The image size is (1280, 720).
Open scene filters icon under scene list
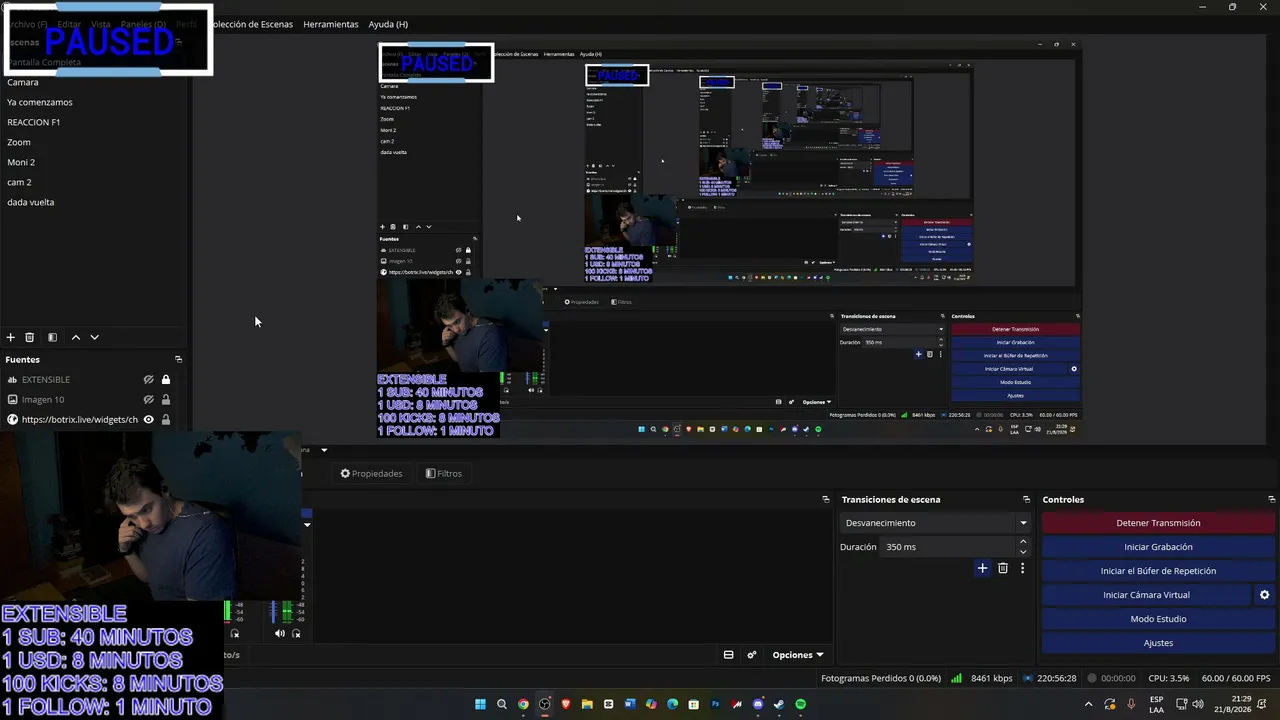[52, 337]
